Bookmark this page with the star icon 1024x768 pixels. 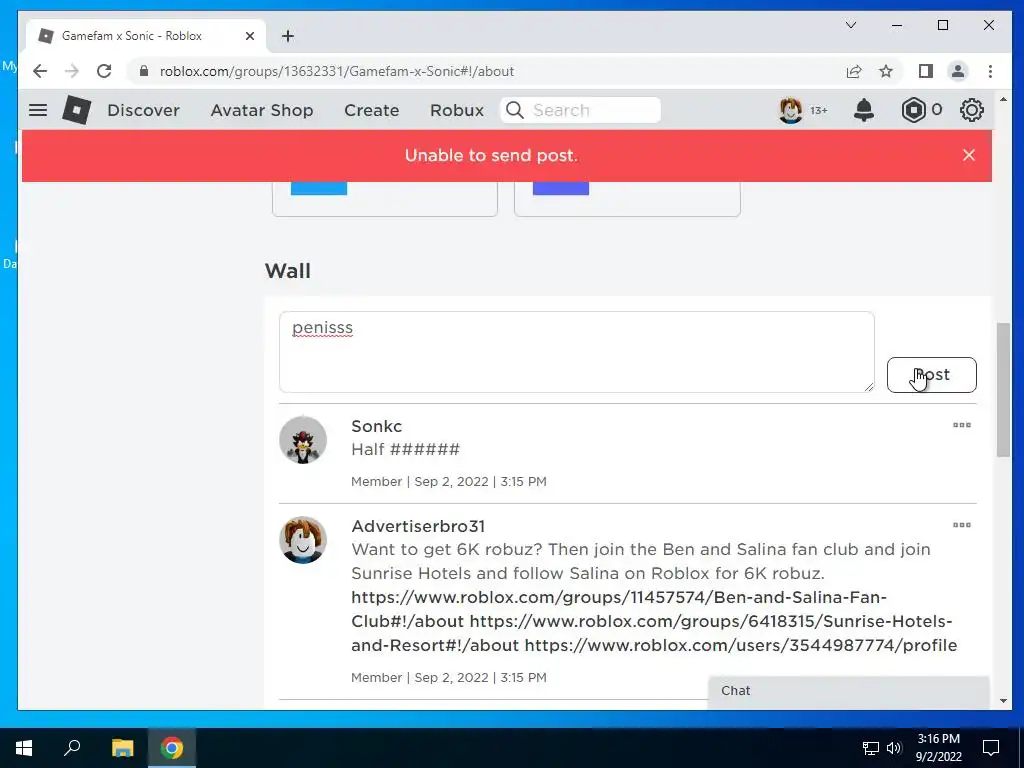tap(886, 71)
